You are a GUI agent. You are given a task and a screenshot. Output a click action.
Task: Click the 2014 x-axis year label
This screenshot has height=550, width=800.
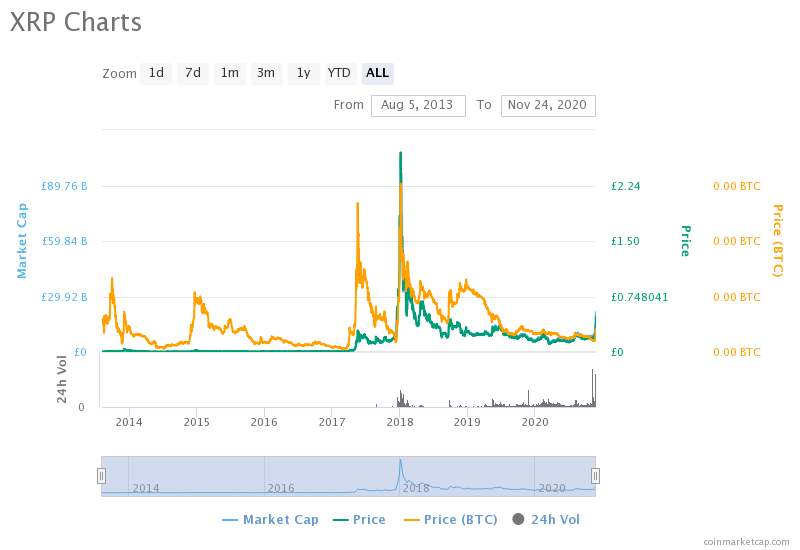(x=129, y=422)
